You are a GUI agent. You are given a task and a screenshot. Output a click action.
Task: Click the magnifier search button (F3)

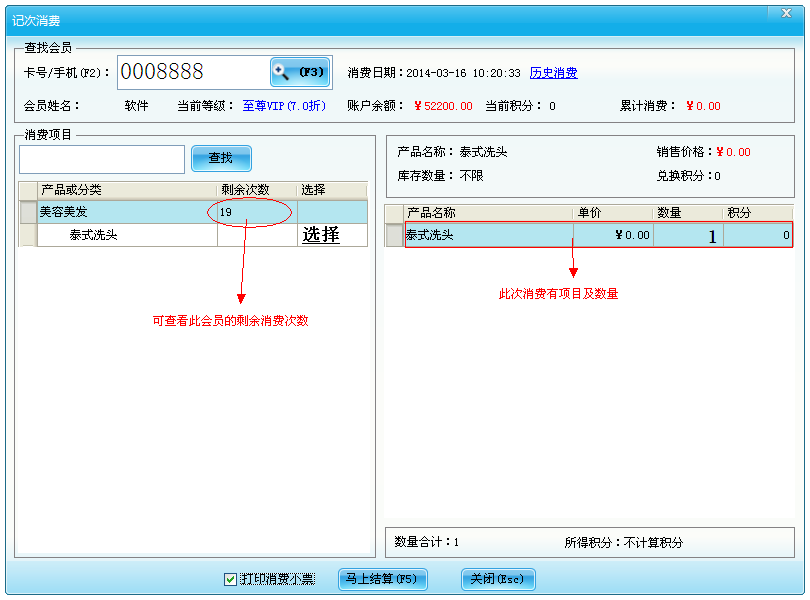tap(300, 72)
